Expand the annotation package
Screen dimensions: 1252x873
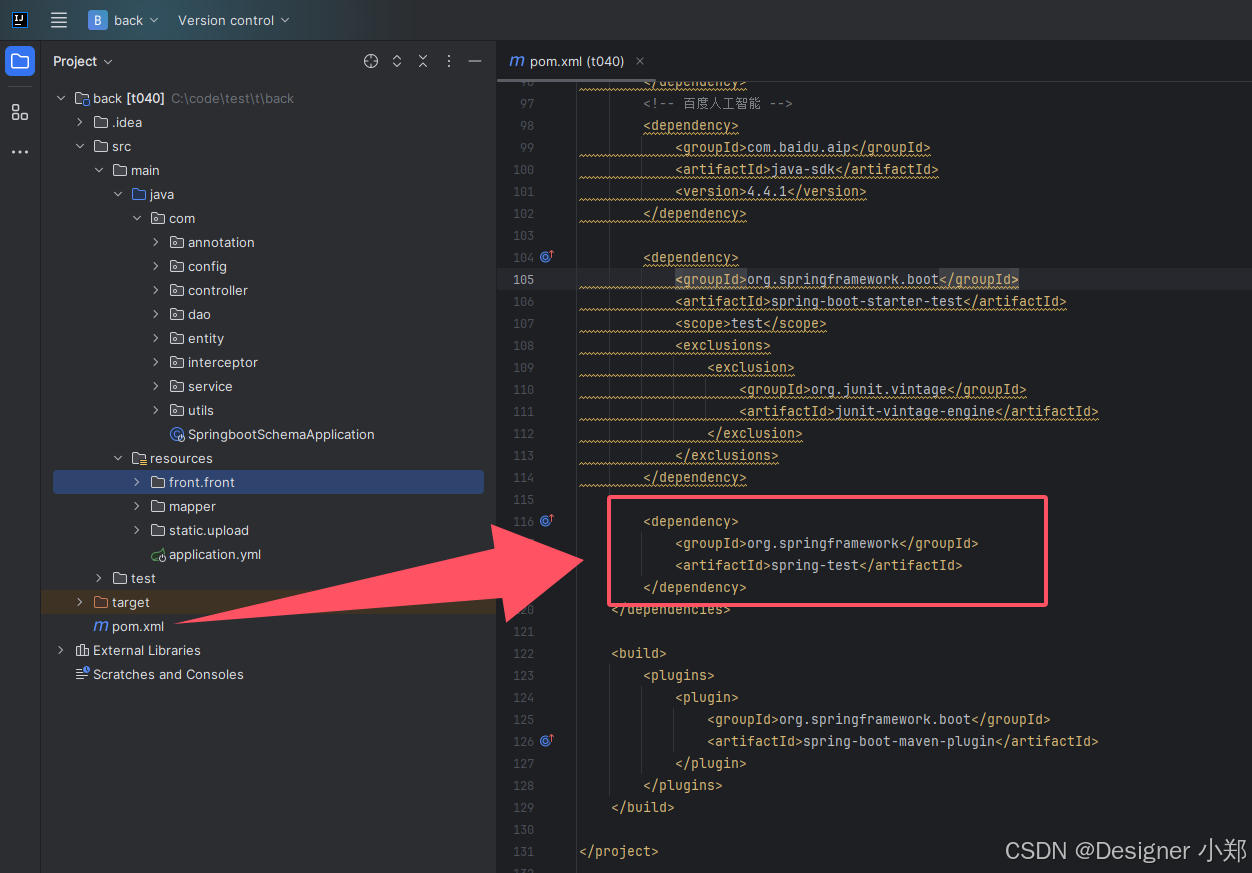[x=156, y=242]
